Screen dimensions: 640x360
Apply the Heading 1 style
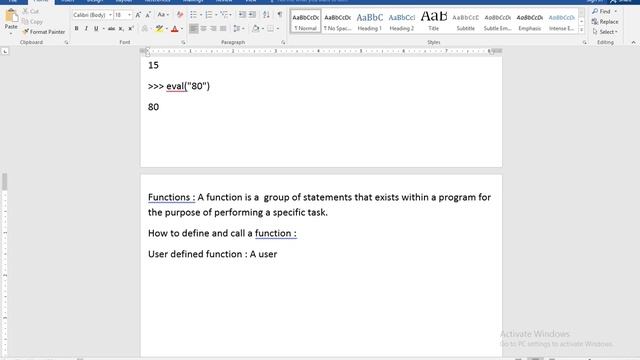point(369,21)
